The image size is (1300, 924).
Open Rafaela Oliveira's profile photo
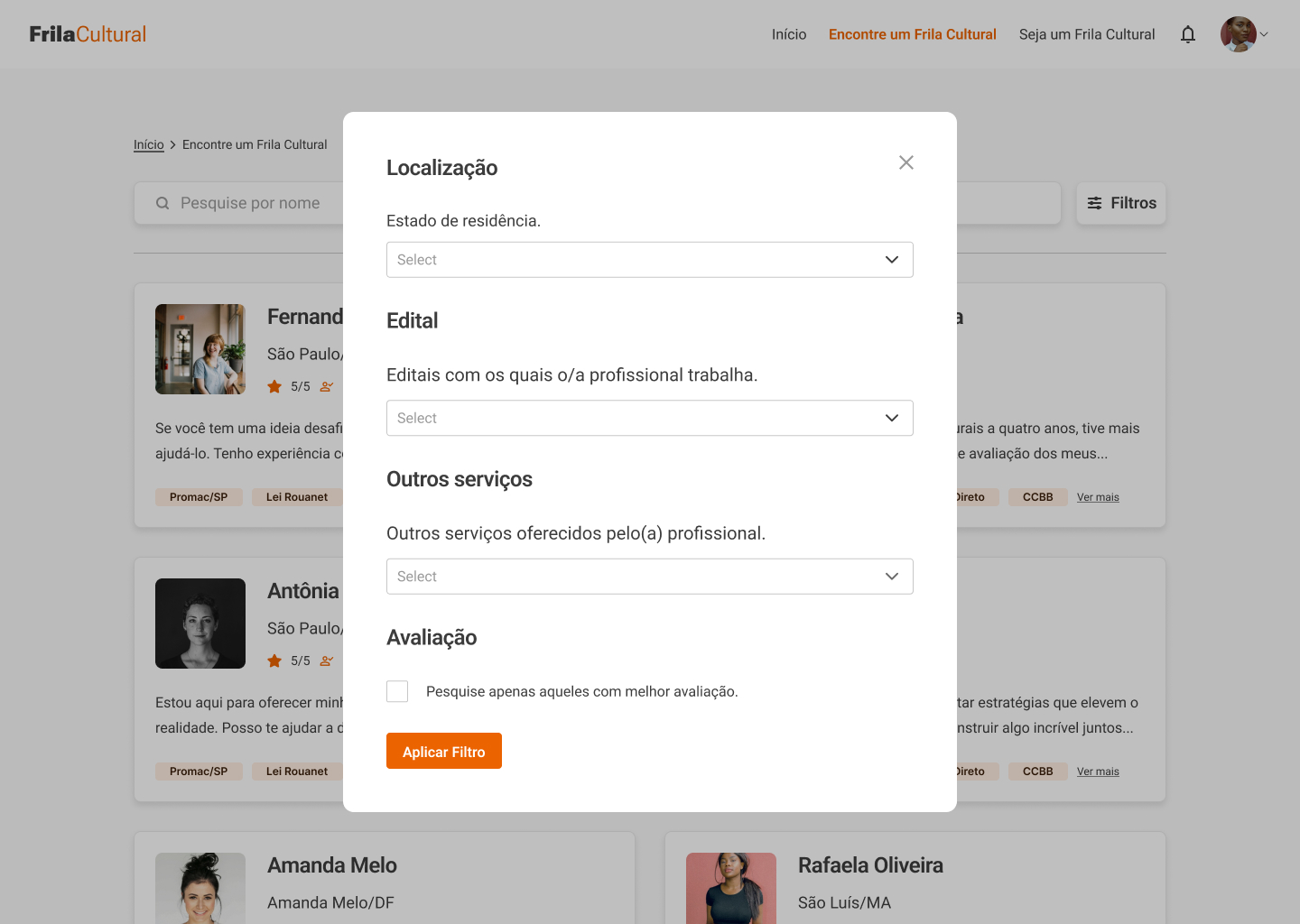pos(731,888)
